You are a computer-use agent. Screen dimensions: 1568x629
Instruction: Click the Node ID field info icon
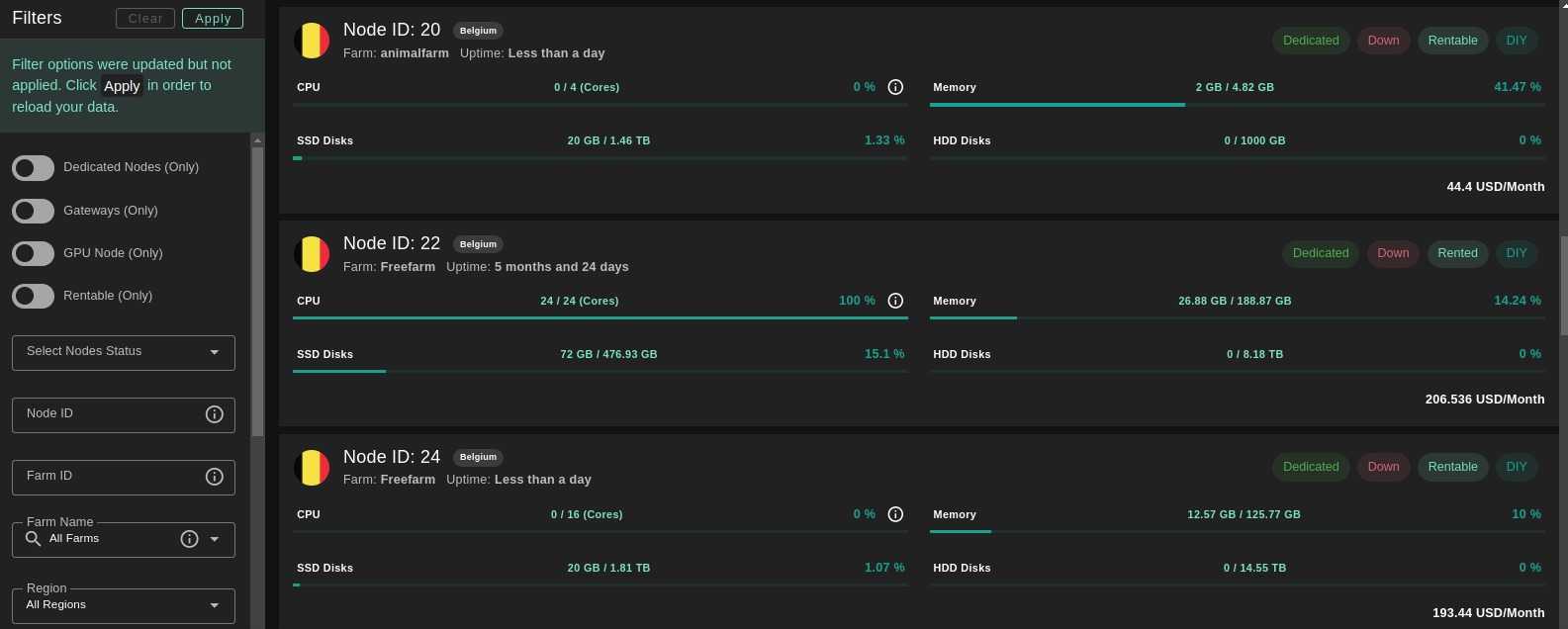tap(214, 414)
